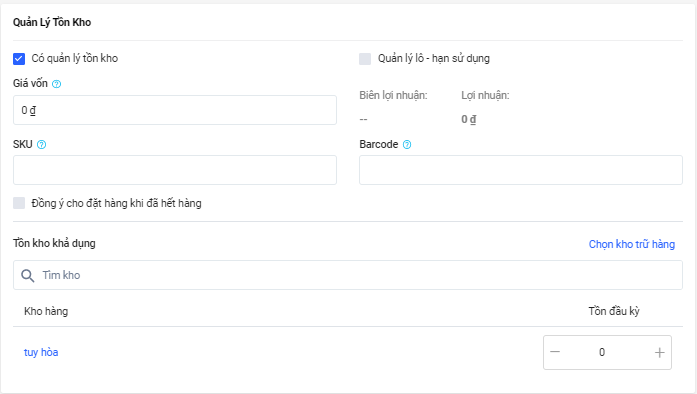Open the tuy hòa warehouse link
This screenshot has height=394, width=697.
click(41, 352)
